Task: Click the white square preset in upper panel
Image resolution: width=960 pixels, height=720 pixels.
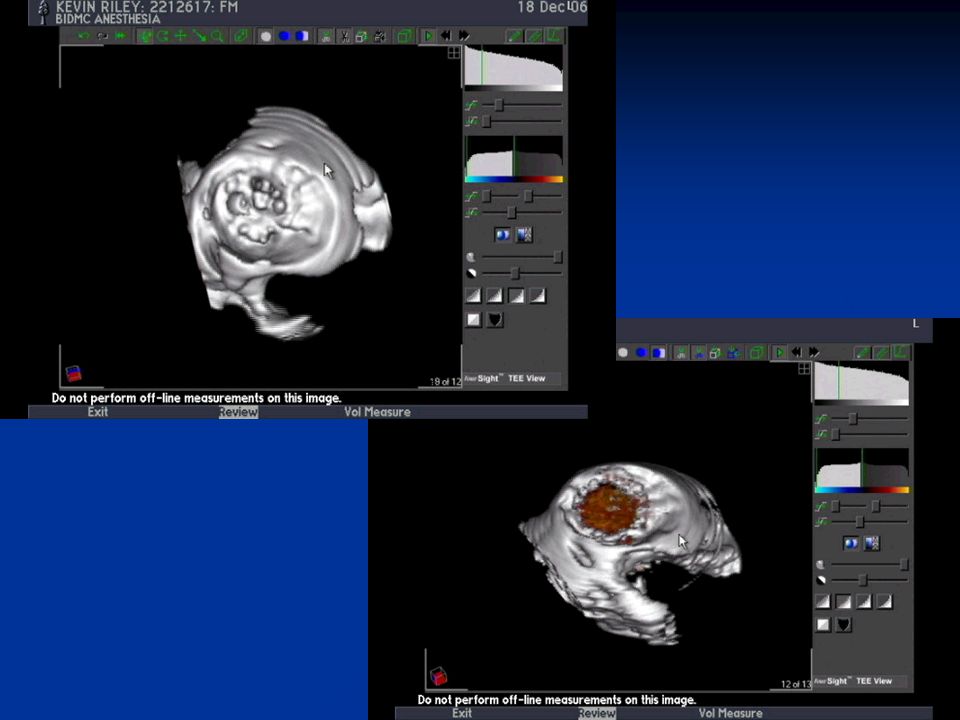Action: coord(474,320)
